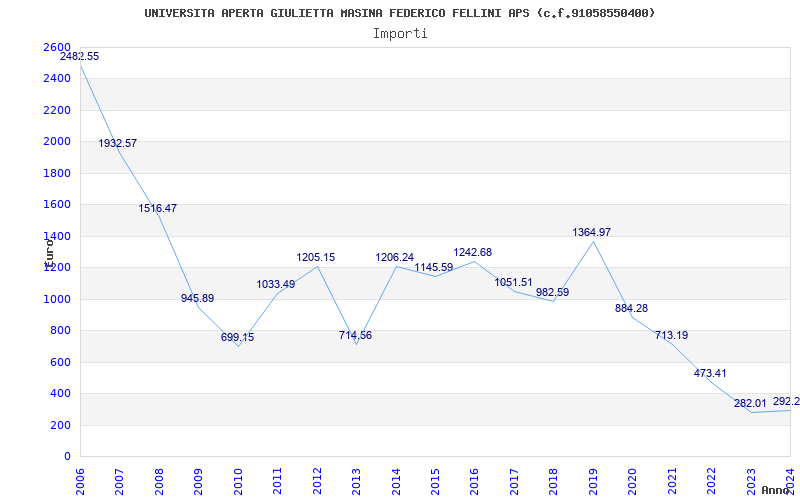Click the 1000 y-axis value
This screenshot has height=500, width=800.
(57, 299)
